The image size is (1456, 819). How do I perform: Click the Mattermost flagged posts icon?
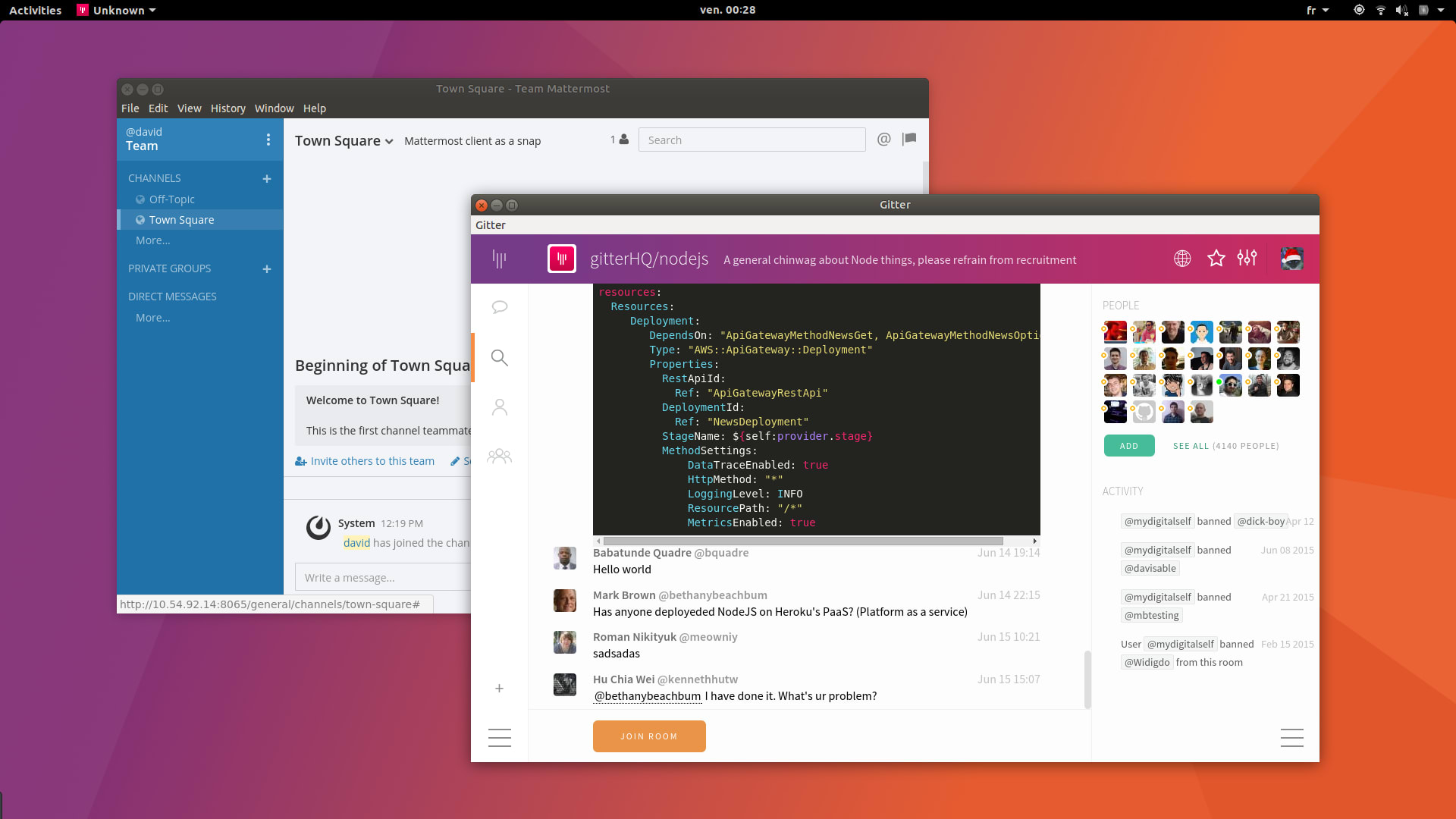click(x=909, y=139)
